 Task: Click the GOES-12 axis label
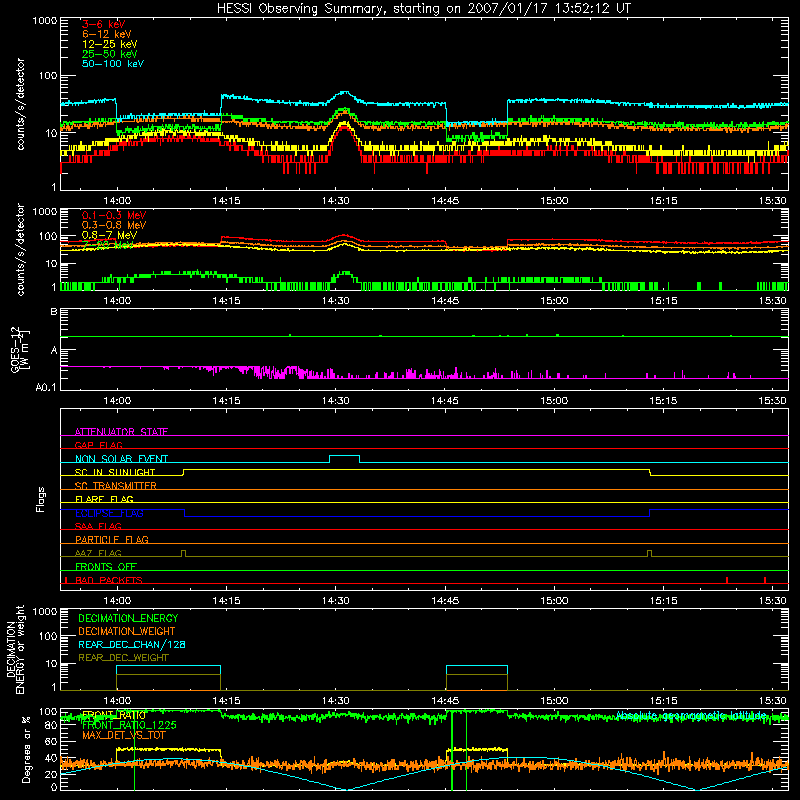(19, 349)
